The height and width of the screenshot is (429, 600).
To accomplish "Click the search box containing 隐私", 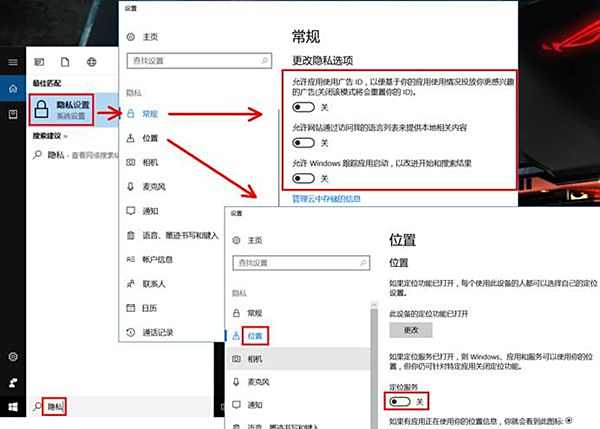I will click(121, 406).
